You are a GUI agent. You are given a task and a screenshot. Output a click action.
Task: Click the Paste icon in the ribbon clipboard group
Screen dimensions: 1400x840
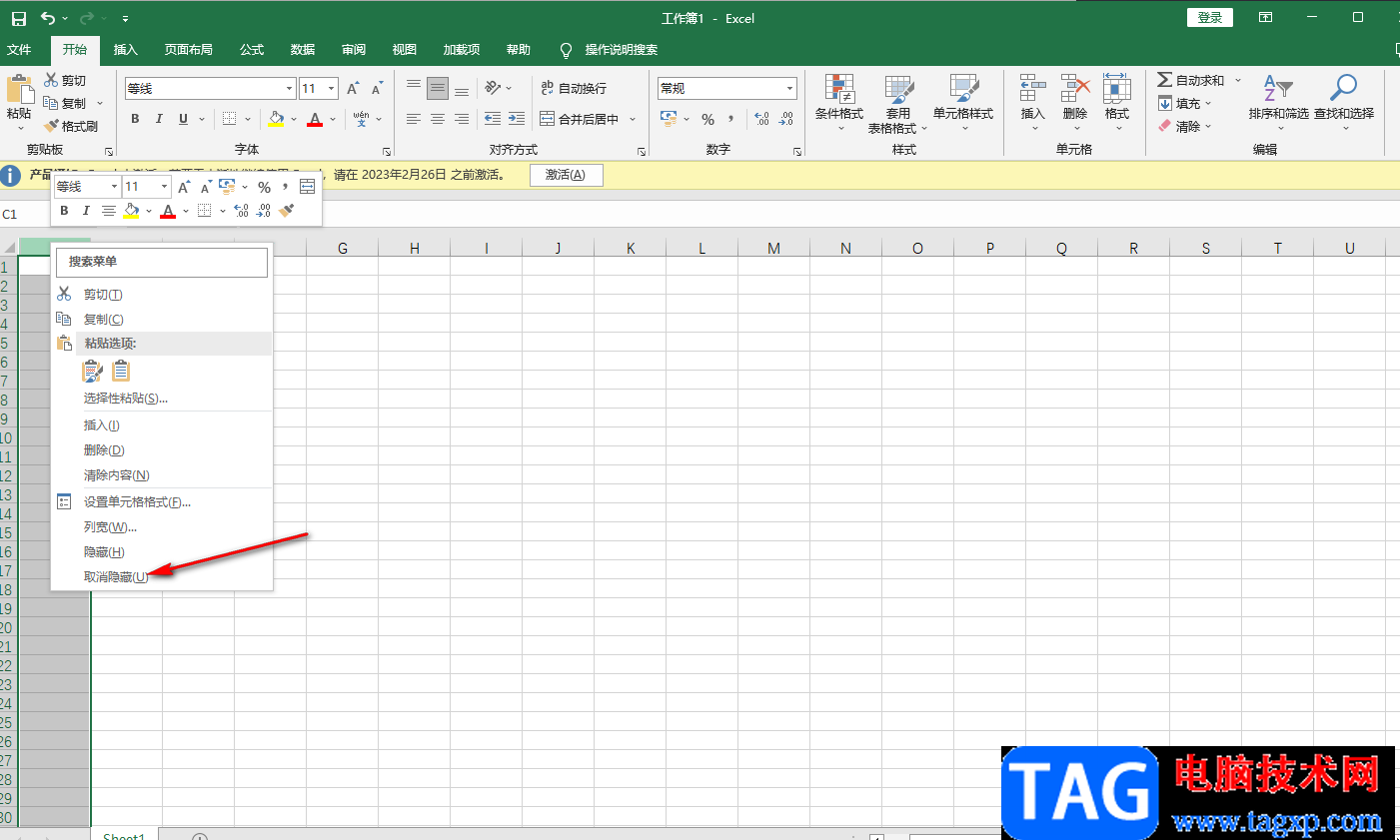[19, 90]
